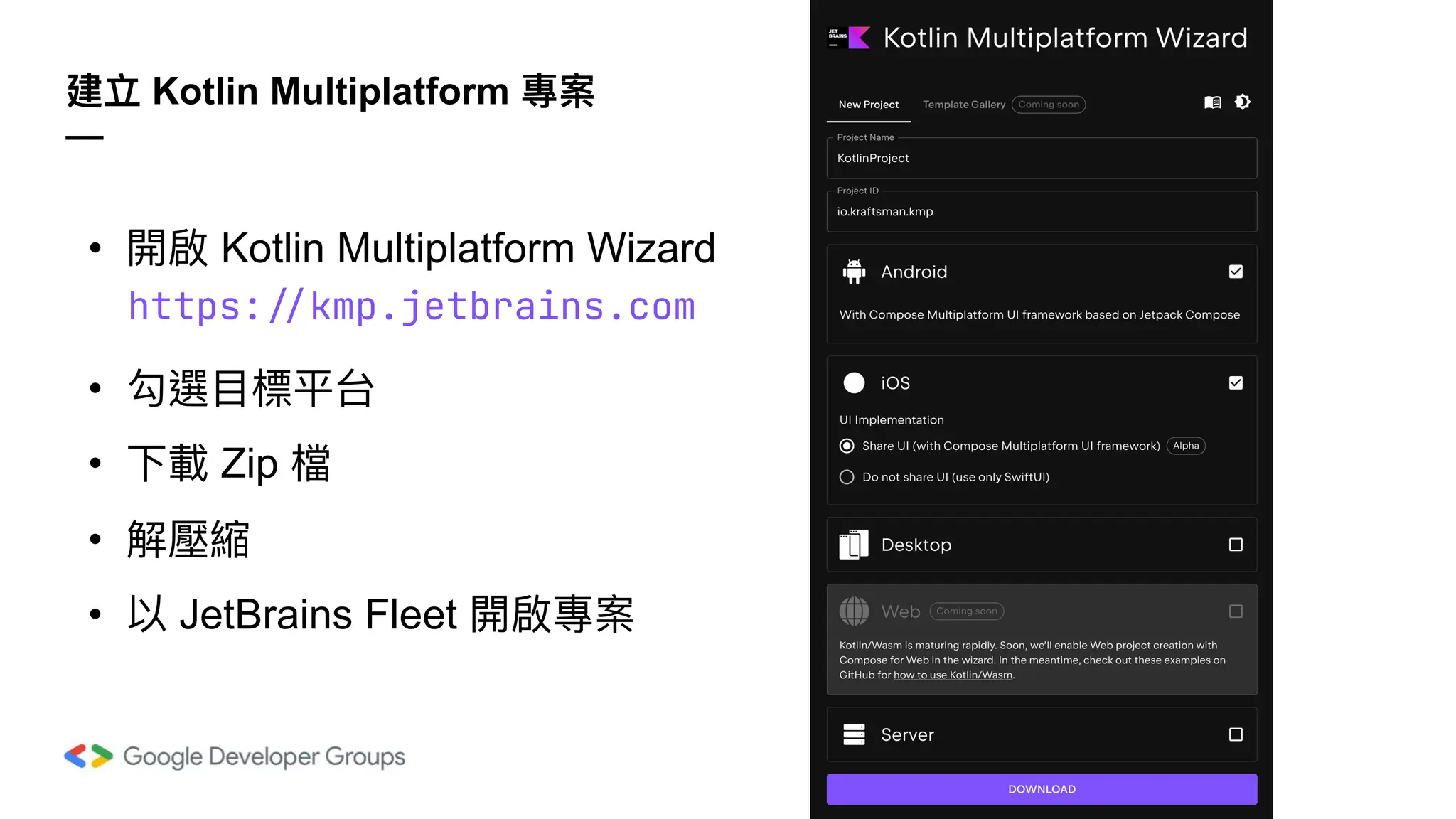
Task: Select Share UI with Compose Multiplatform radio
Action: (847, 446)
